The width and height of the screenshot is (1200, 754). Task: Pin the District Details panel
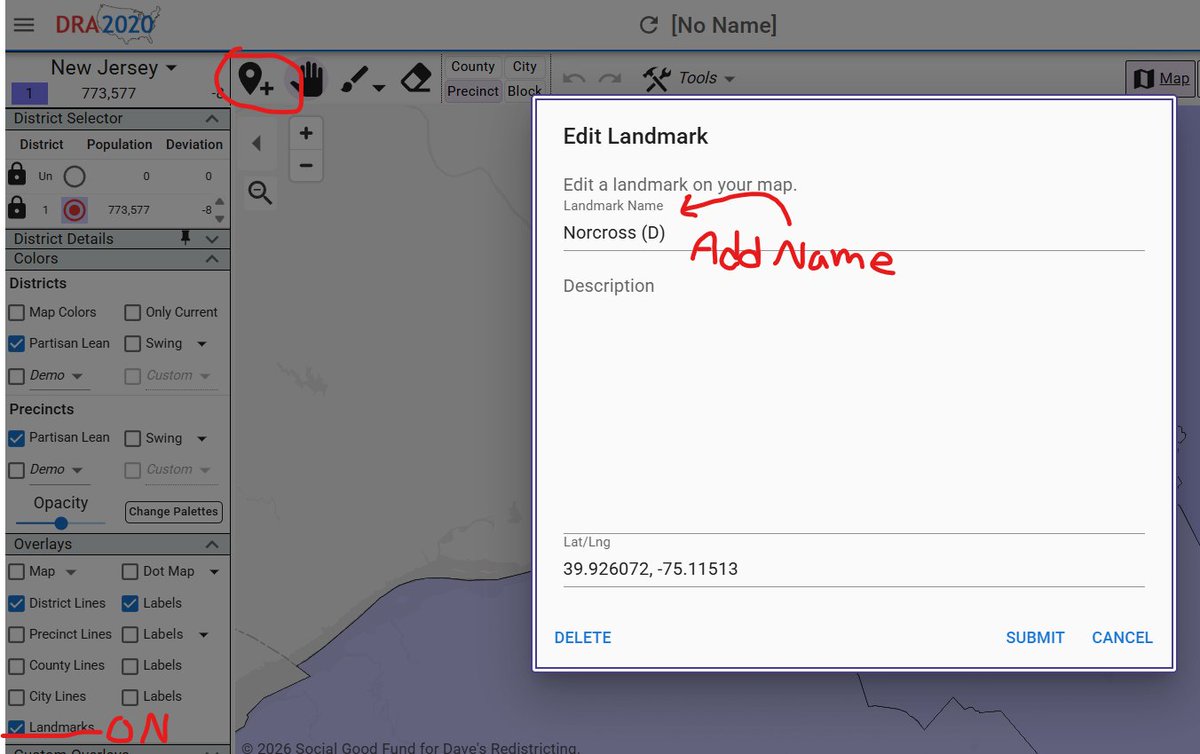tap(185, 238)
